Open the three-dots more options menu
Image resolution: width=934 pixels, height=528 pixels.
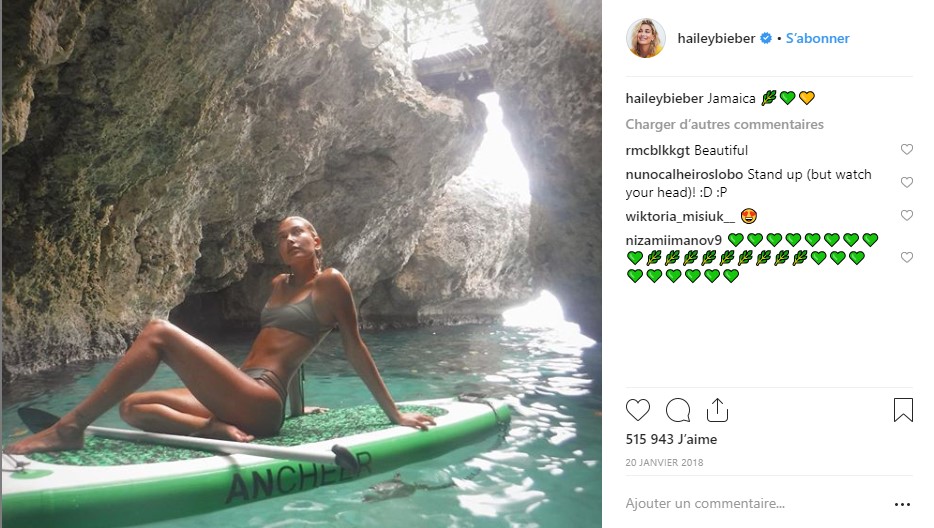click(902, 505)
